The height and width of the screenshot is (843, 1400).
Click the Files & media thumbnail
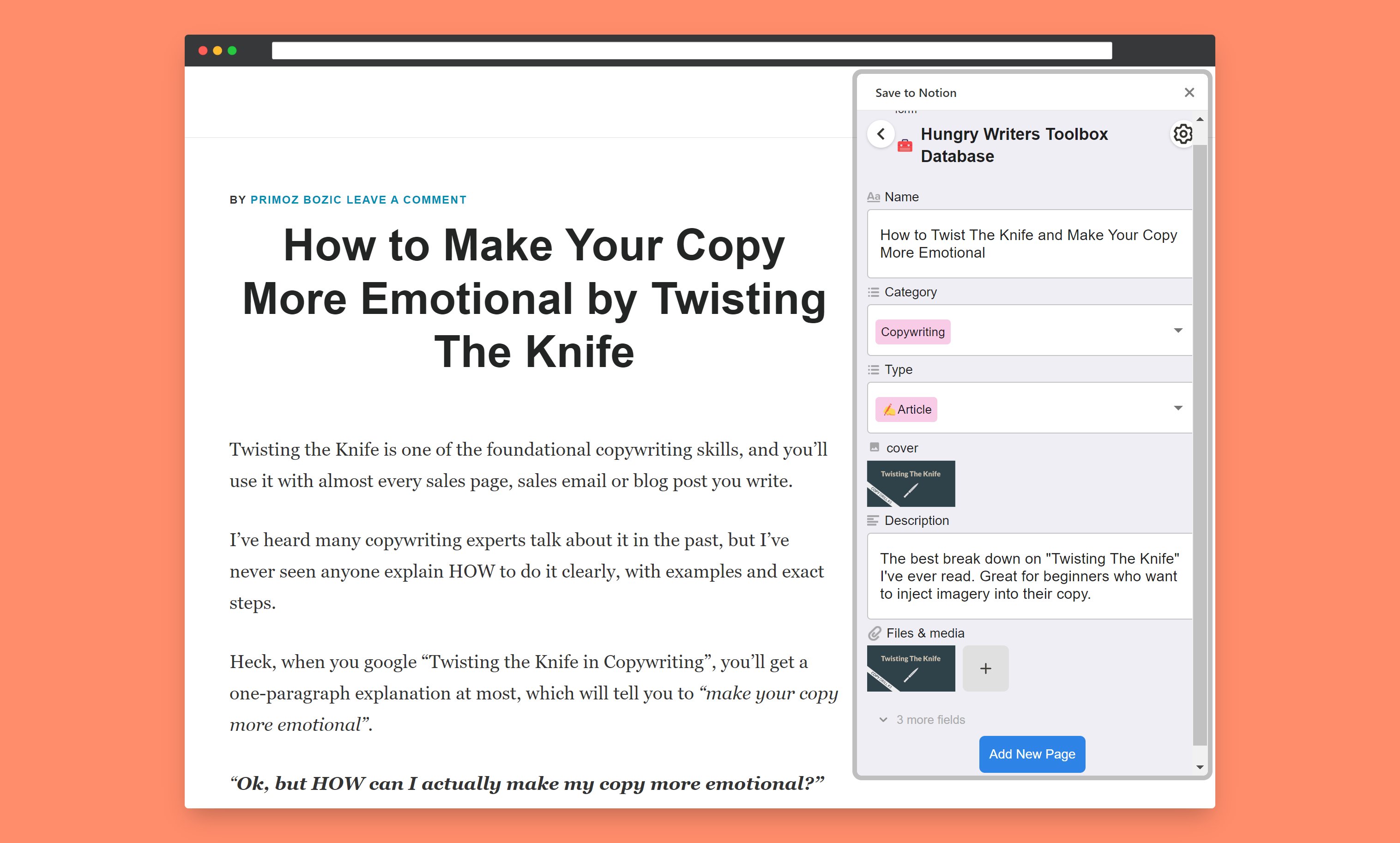pos(911,668)
